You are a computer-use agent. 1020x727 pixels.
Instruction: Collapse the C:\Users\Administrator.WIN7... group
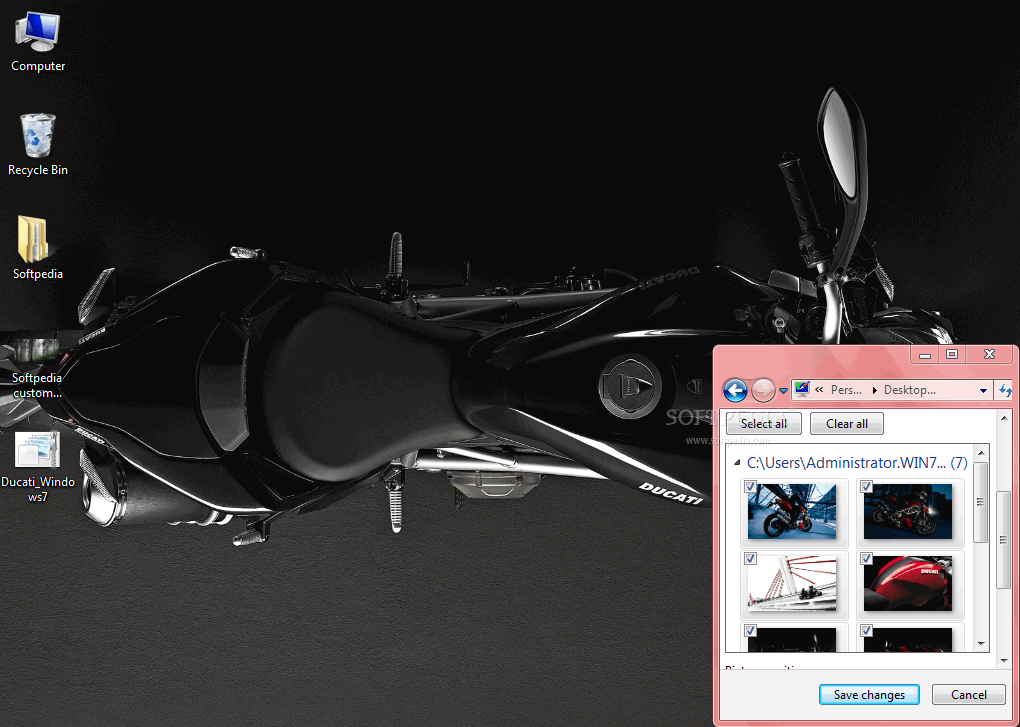point(737,463)
